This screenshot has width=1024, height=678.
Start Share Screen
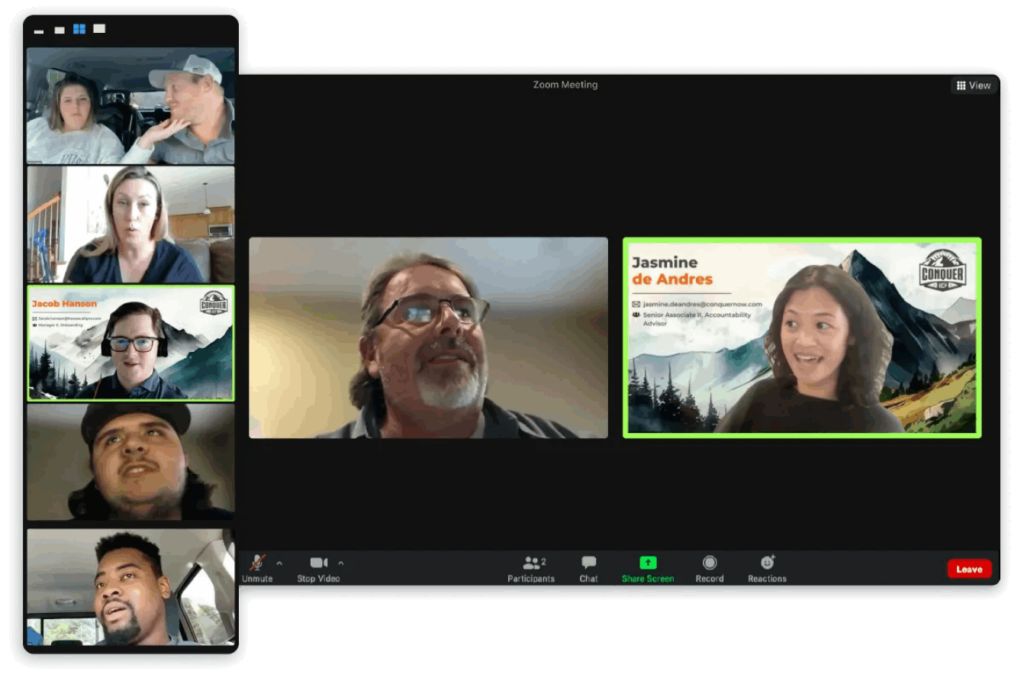pos(647,568)
